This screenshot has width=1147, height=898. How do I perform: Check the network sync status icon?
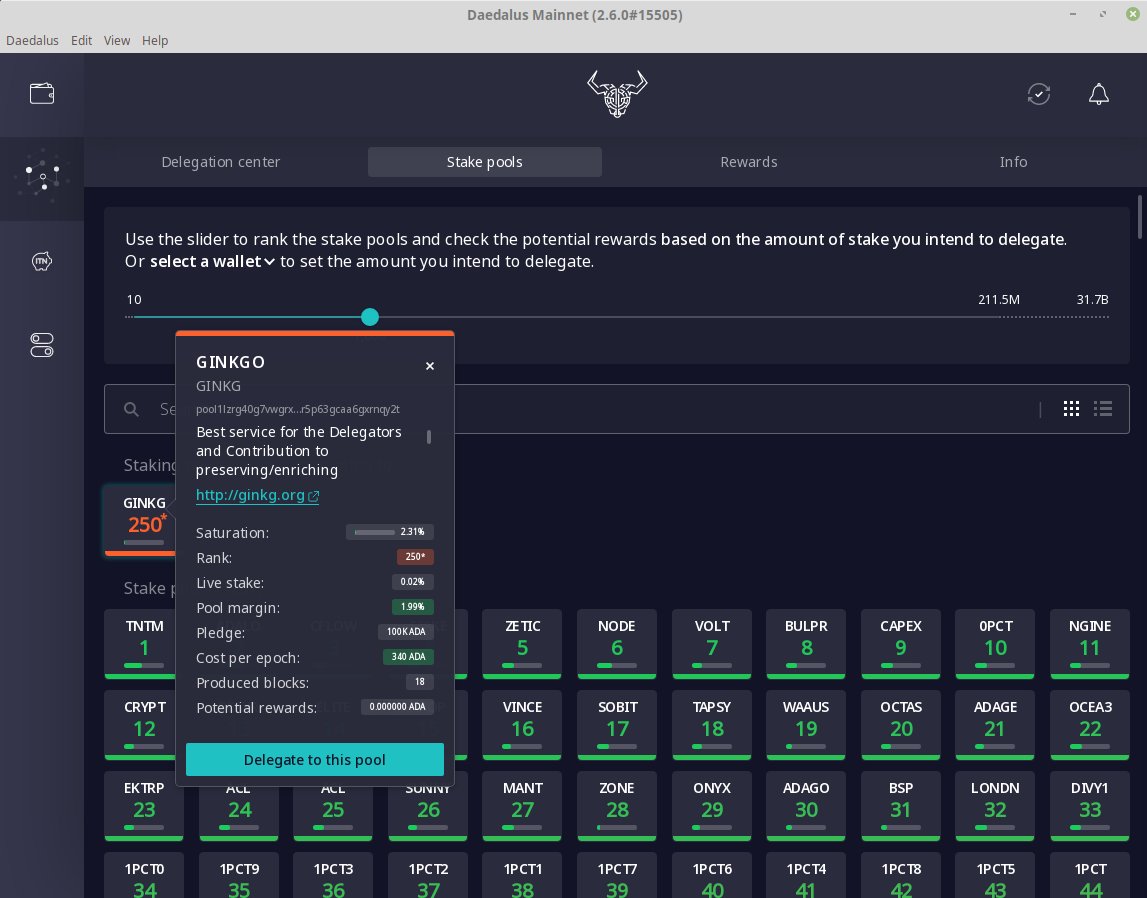1039,94
